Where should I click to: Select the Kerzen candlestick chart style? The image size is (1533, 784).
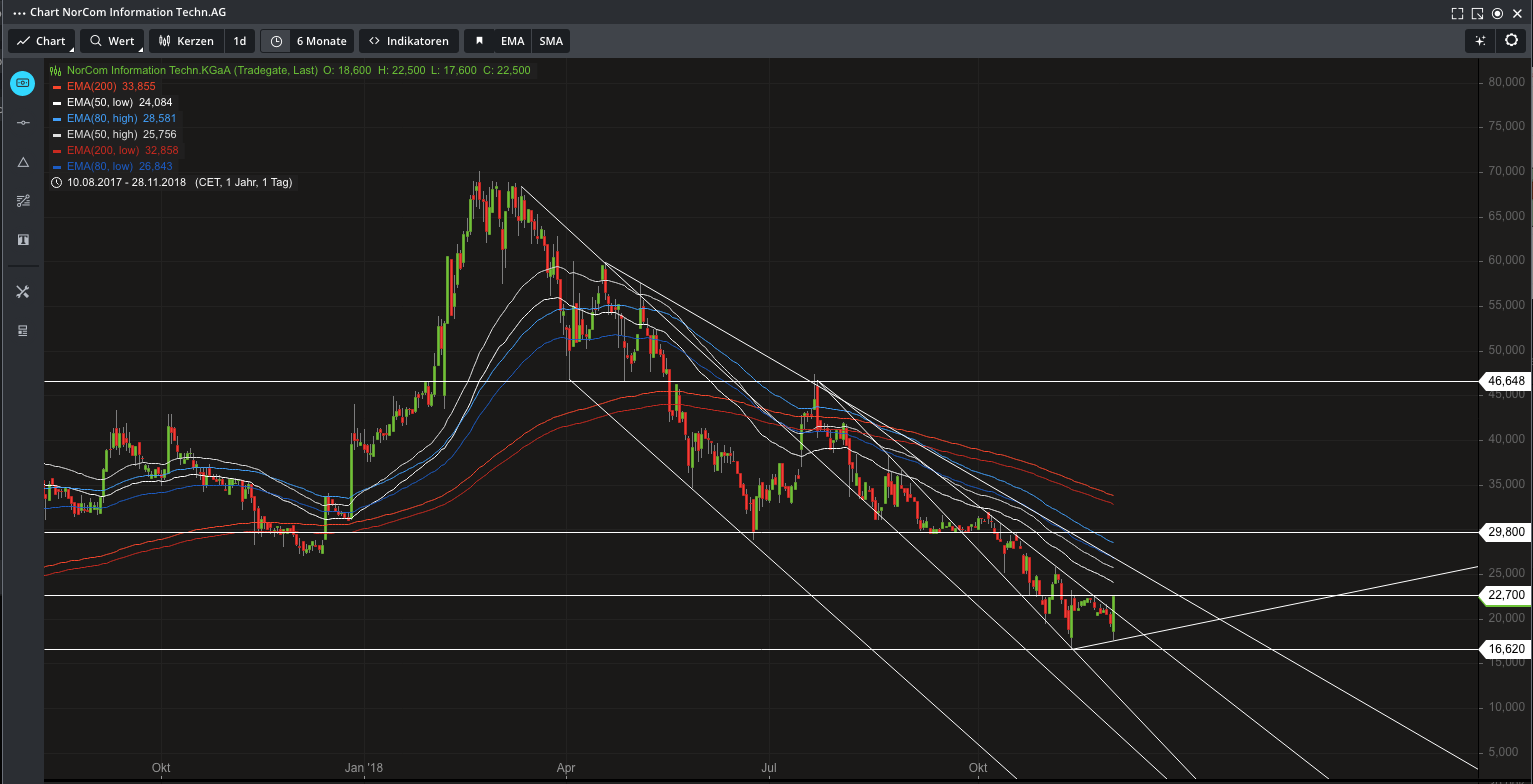185,41
